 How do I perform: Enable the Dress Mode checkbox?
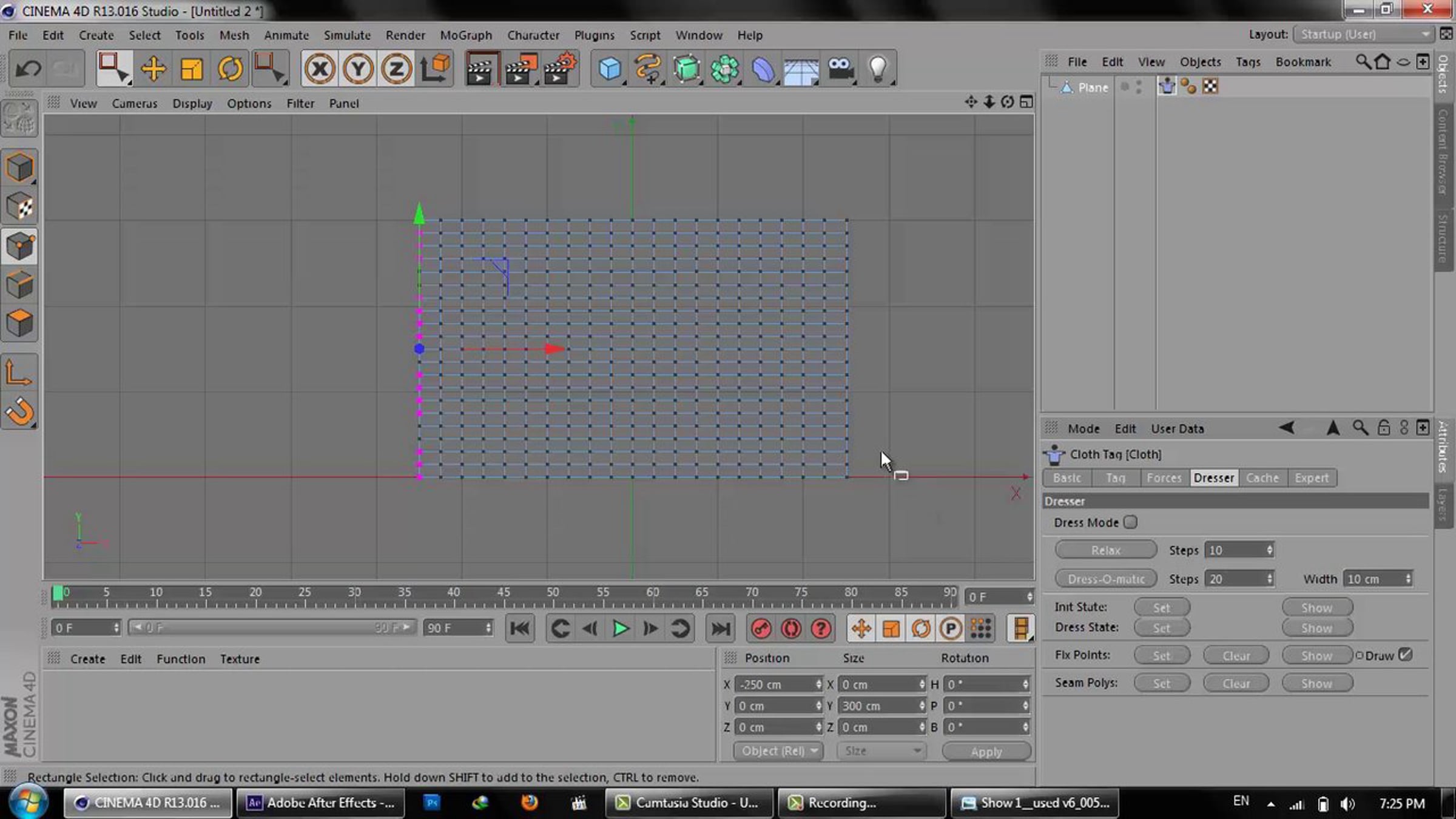[x=1130, y=522]
